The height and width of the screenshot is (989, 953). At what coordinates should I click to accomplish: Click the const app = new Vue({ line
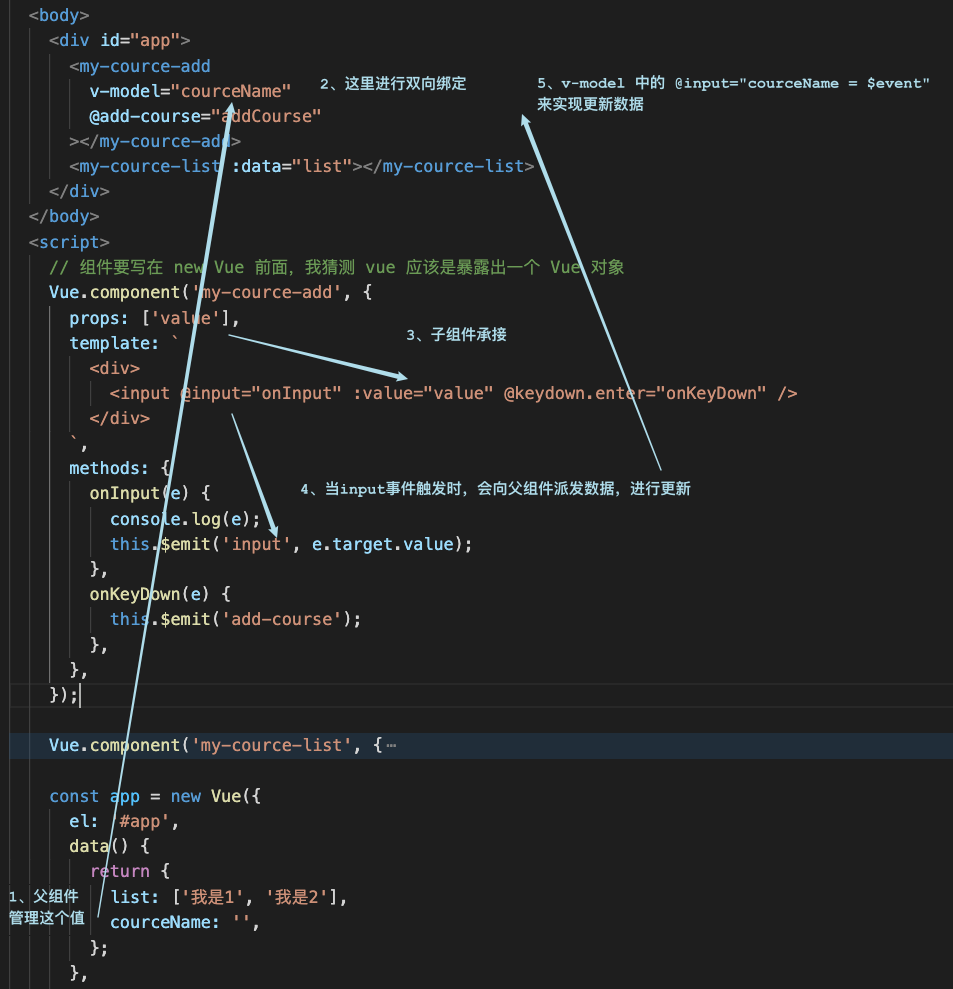(155, 796)
